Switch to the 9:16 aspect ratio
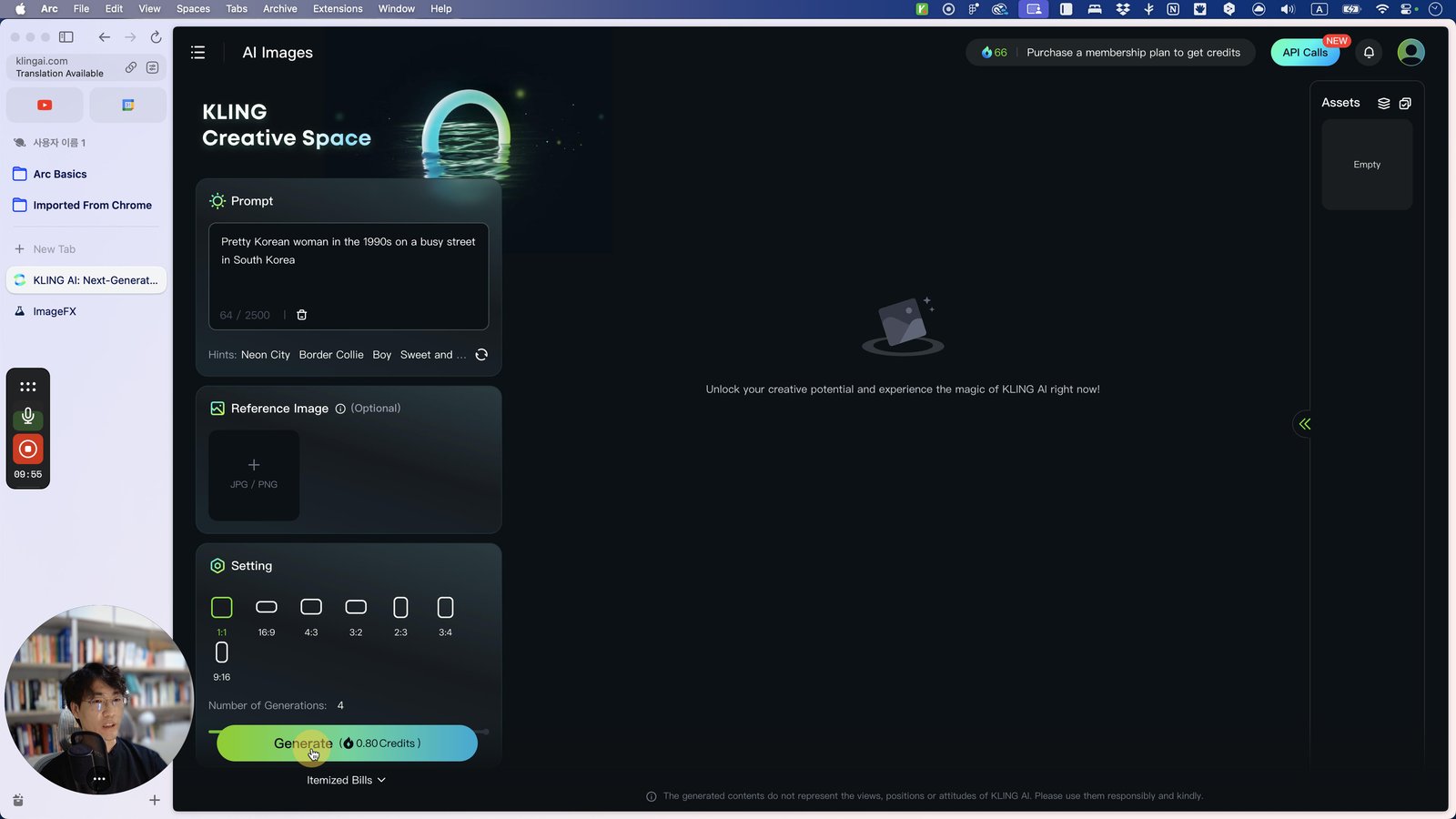This screenshot has height=819, width=1456. point(222,661)
